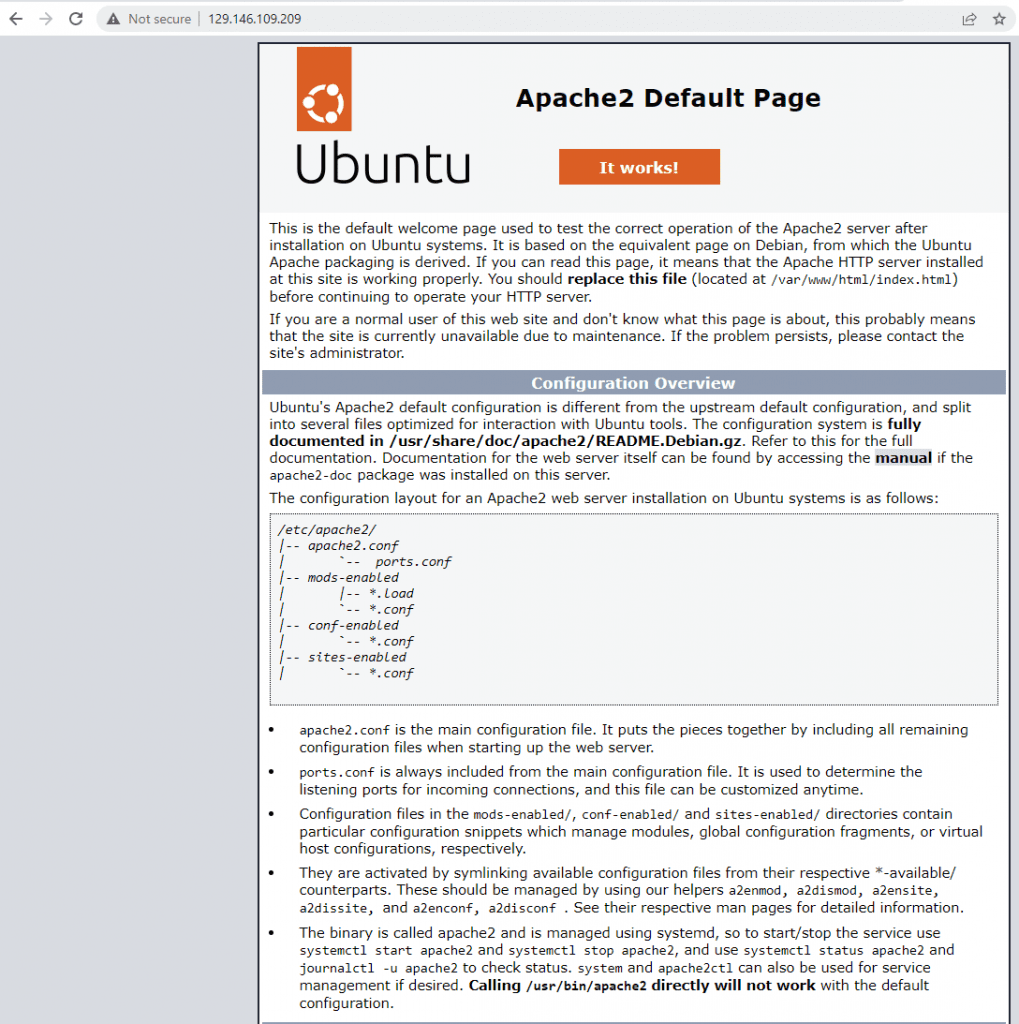Click the "apache2-doc" package name
Image resolution: width=1019 pixels, height=1024 pixels.
[x=311, y=475]
